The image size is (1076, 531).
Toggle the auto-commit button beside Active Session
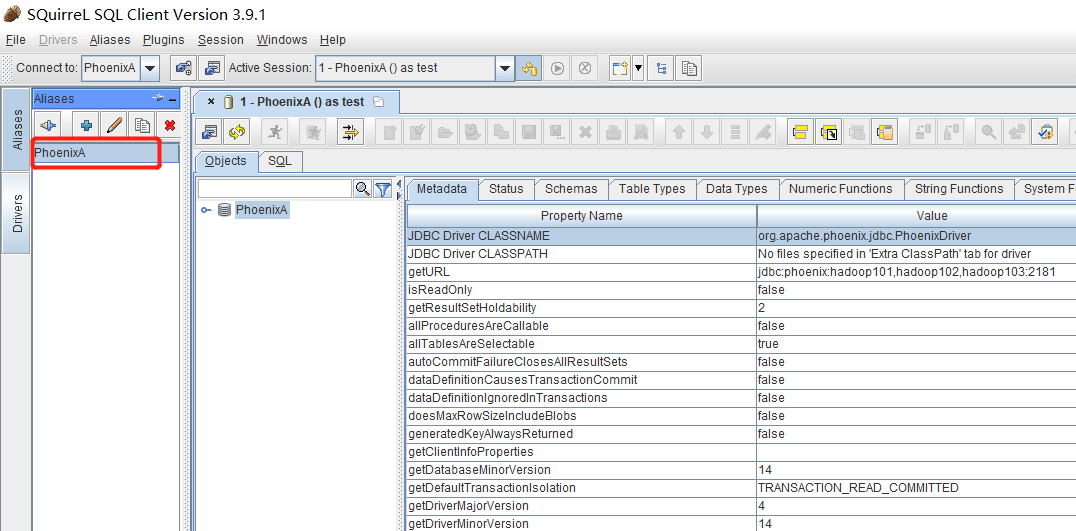(x=528, y=68)
